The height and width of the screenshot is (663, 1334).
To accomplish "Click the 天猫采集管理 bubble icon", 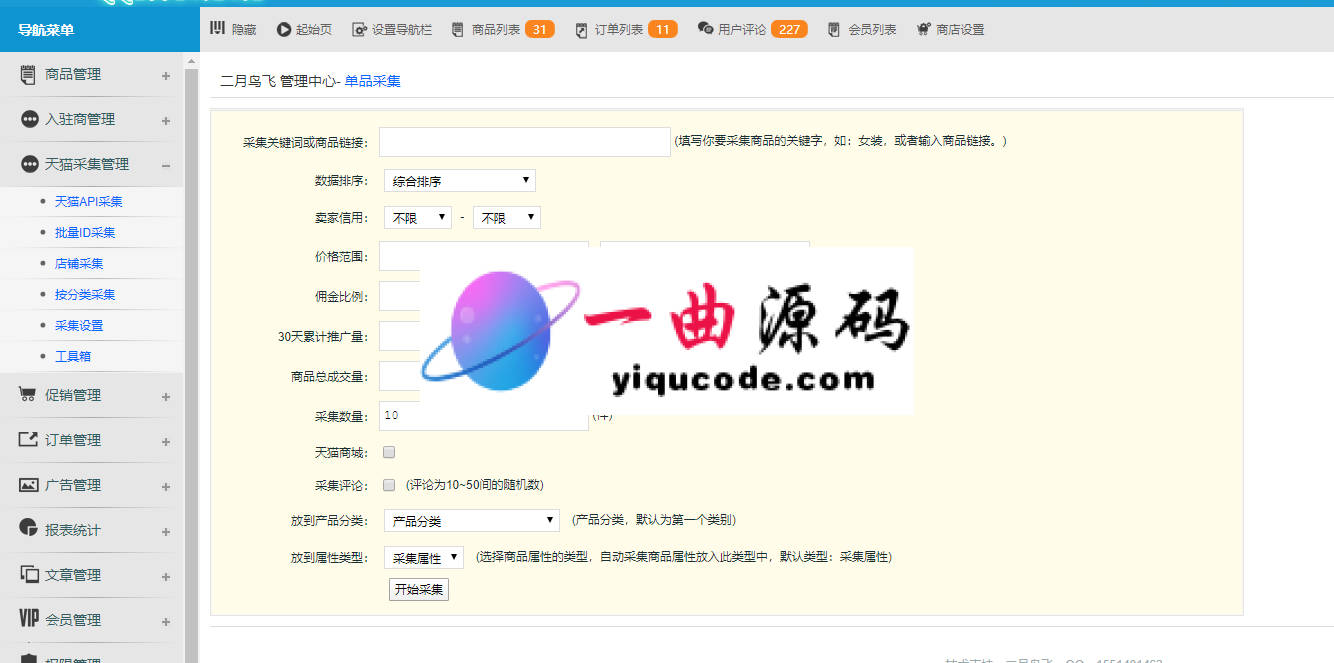I will pos(29,164).
